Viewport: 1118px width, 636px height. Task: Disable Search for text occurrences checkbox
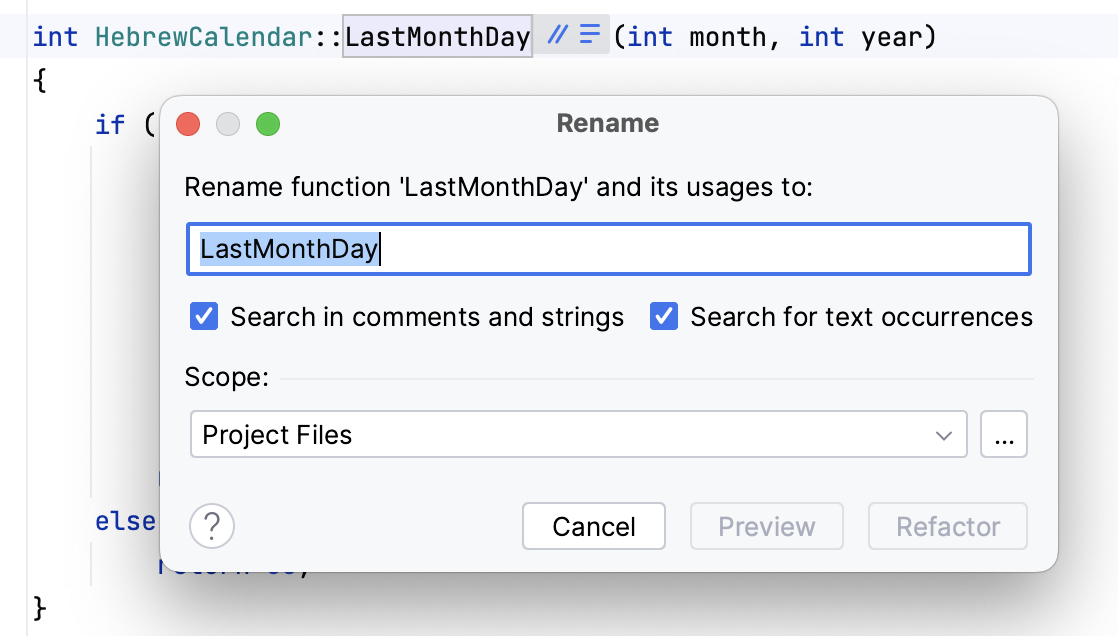[664, 317]
